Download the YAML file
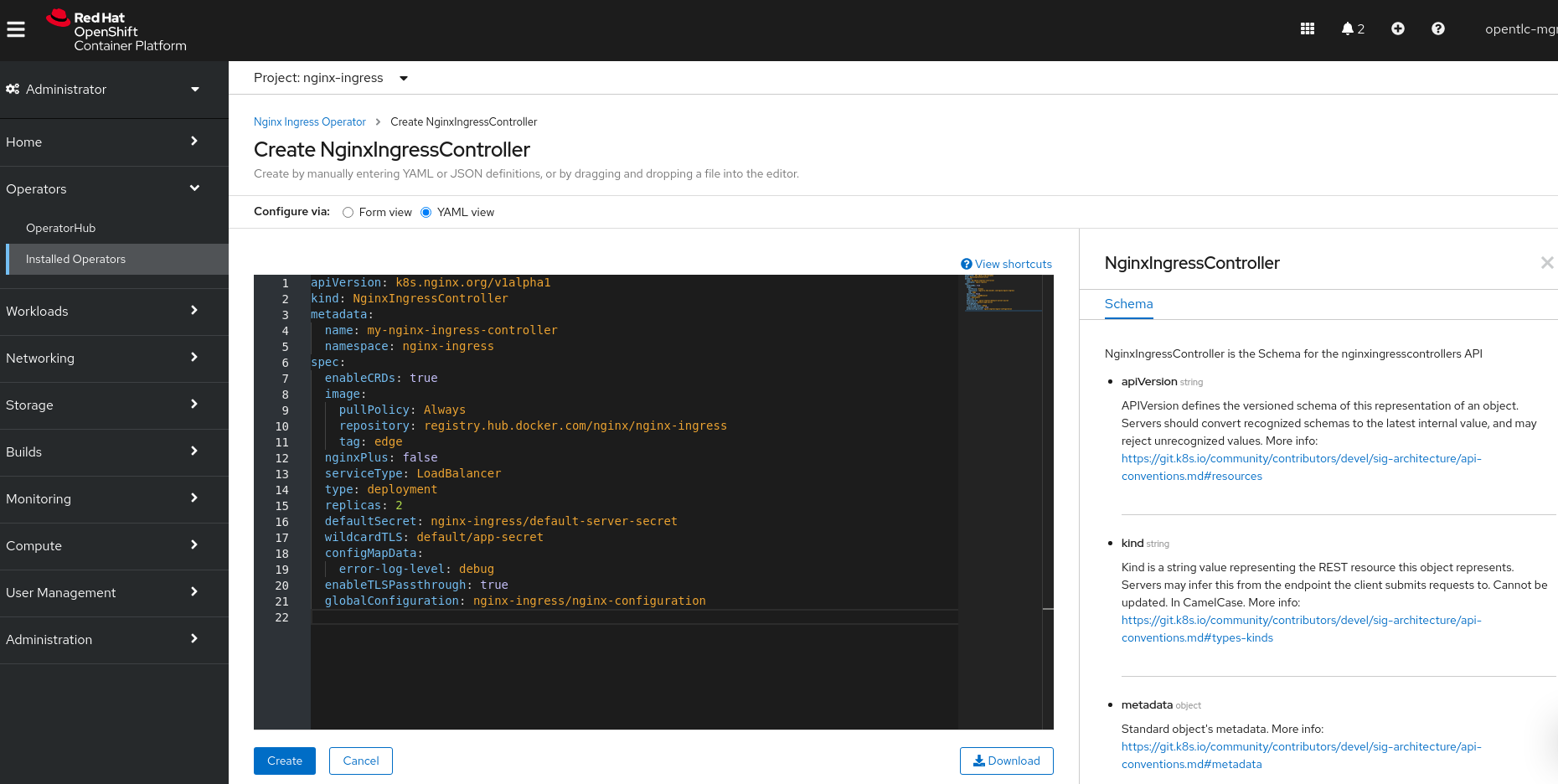 pos(1006,761)
